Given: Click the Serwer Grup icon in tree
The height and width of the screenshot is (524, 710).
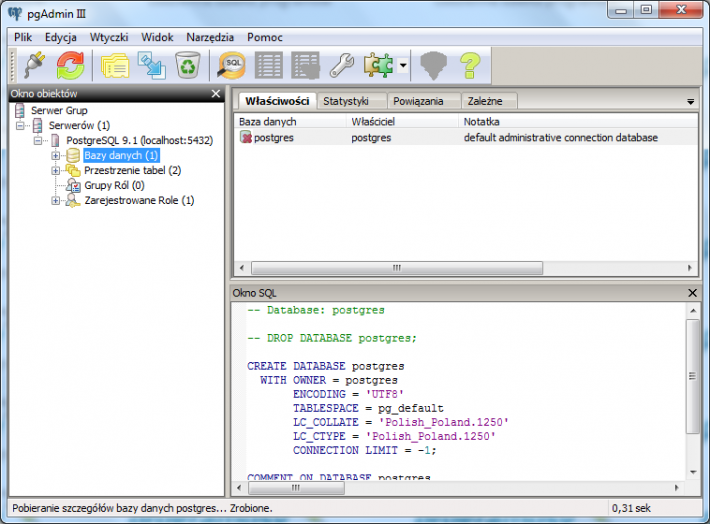Looking at the screenshot, I should coord(19,110).
